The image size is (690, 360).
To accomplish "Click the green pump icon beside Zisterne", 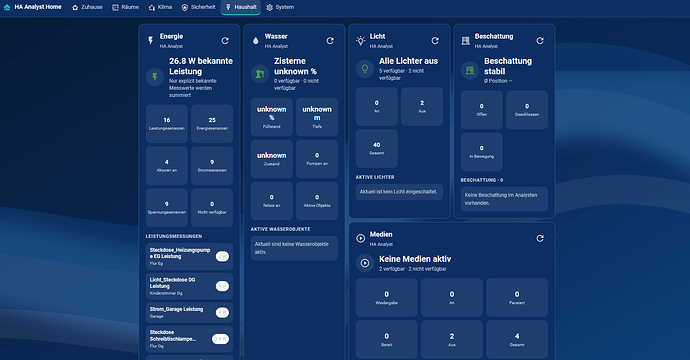I will (x=260, y=74).
